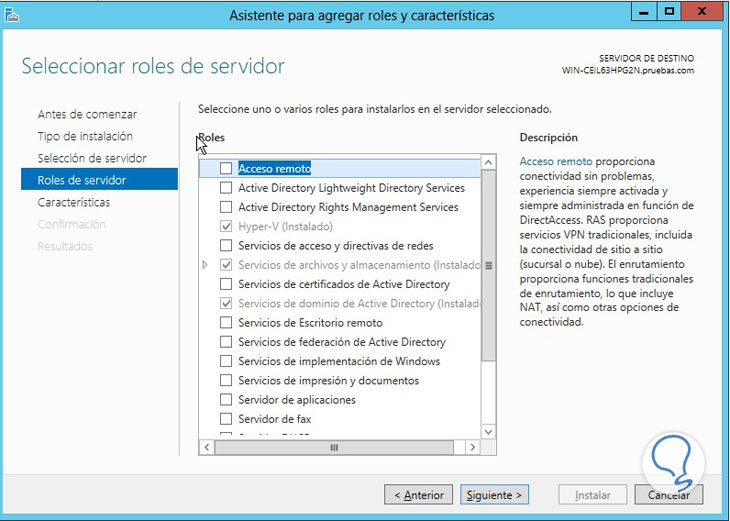Check the Acceso remoto role checkbox
The image size is (730, 521).
[226, 169]
